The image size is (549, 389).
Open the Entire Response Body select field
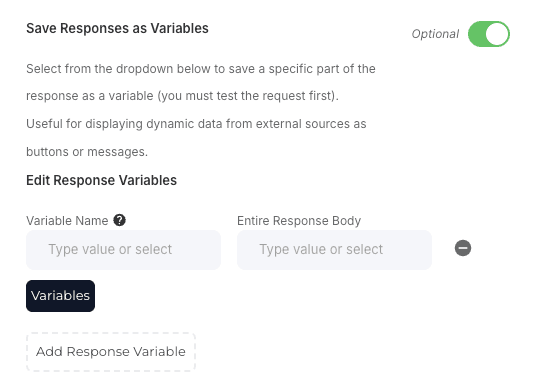(334, 250)
